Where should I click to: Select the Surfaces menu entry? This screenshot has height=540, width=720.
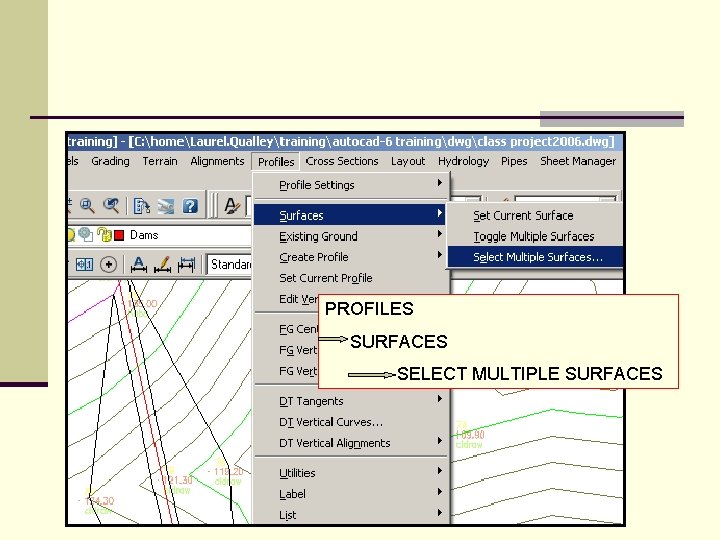point(350,215)
